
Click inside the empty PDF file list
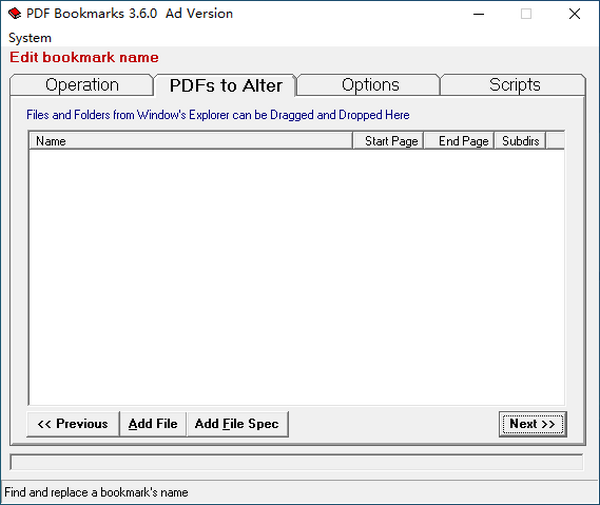coord(296,275)
